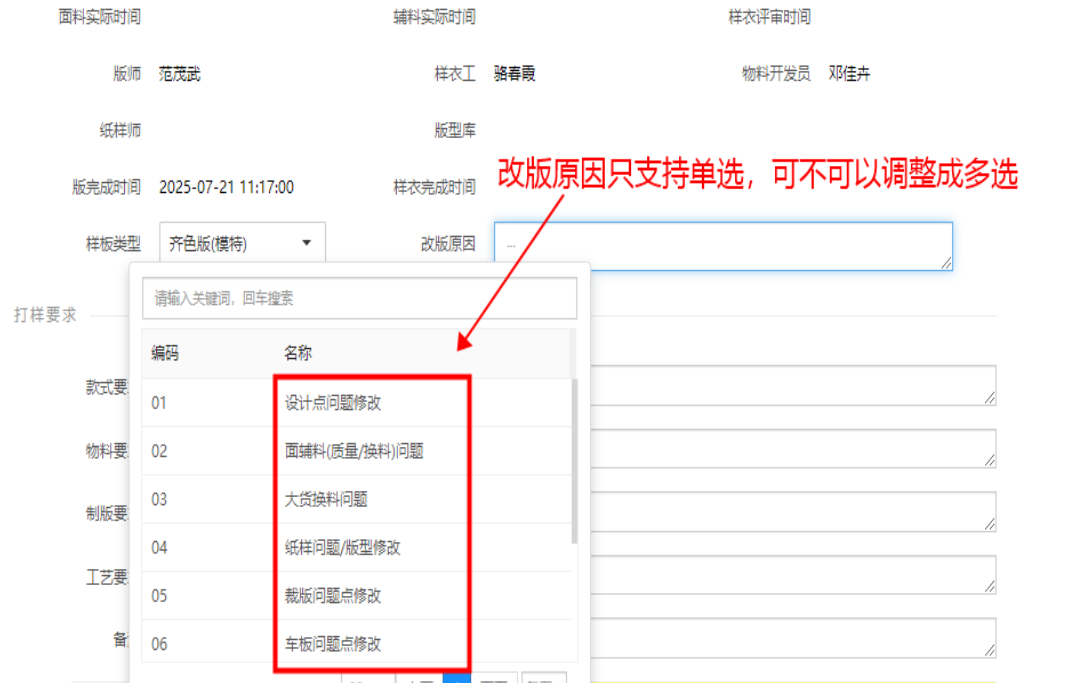Click the 齐色版(模特) selected value
Viewport: 1068px width, 683px height.
209,243
